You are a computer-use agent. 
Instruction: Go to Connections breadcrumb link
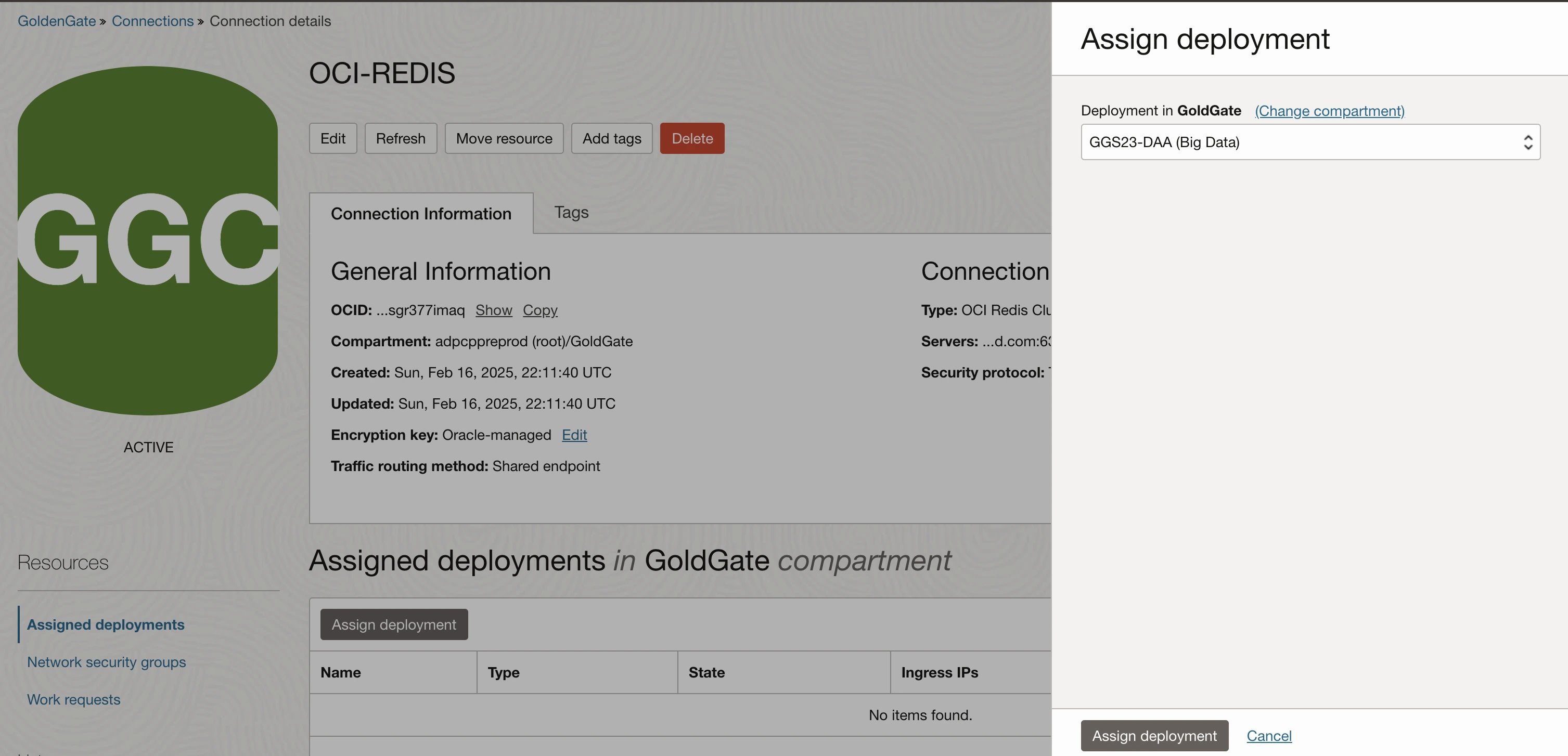click(x=152, y=21)
